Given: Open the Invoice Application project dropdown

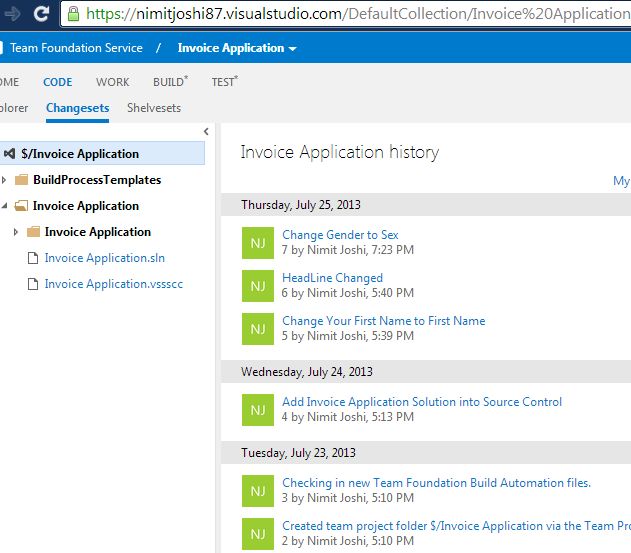Looking at the screenshot, I should [237, 48].
